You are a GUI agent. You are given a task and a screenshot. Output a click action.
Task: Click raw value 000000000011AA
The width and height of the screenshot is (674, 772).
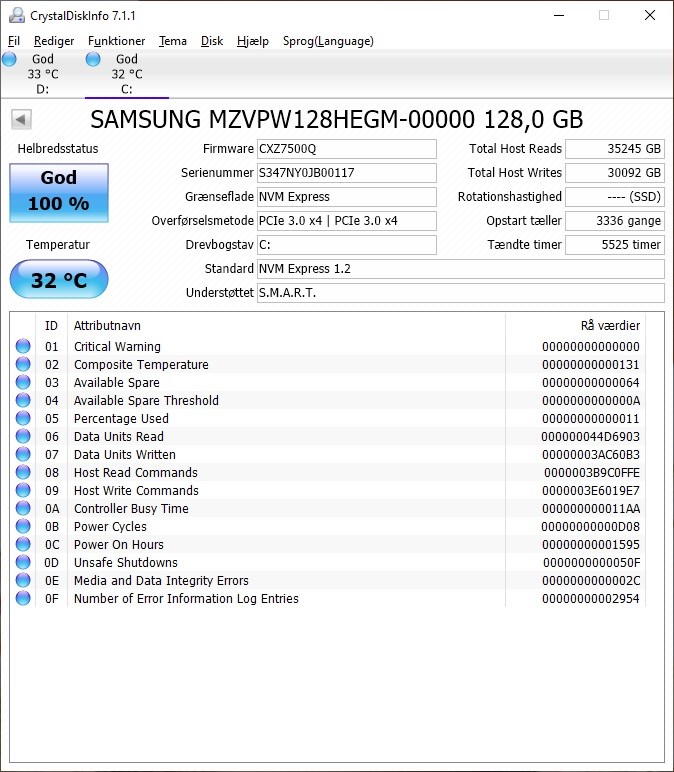[591, 509]
